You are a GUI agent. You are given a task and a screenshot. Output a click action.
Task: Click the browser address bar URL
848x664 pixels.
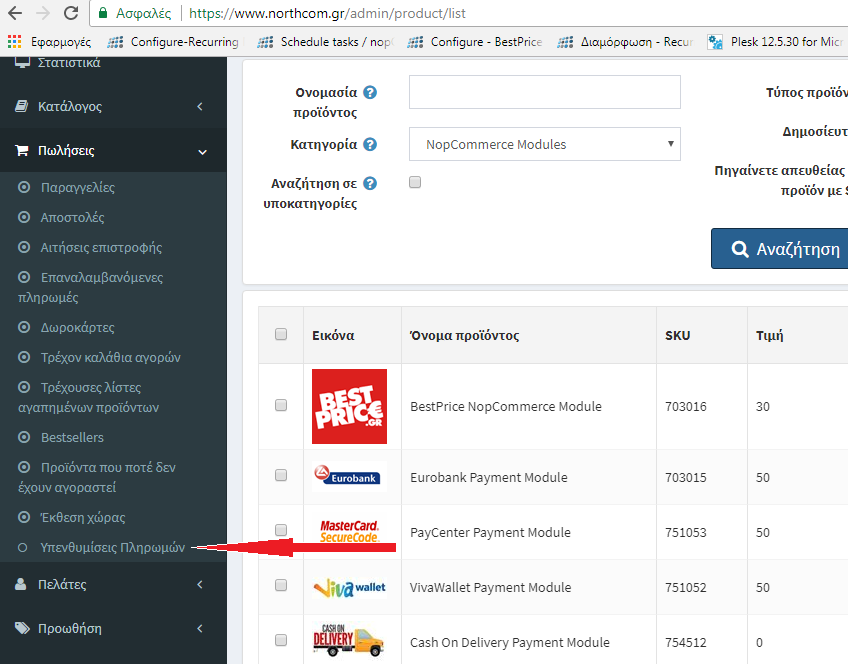pos(327,13)
